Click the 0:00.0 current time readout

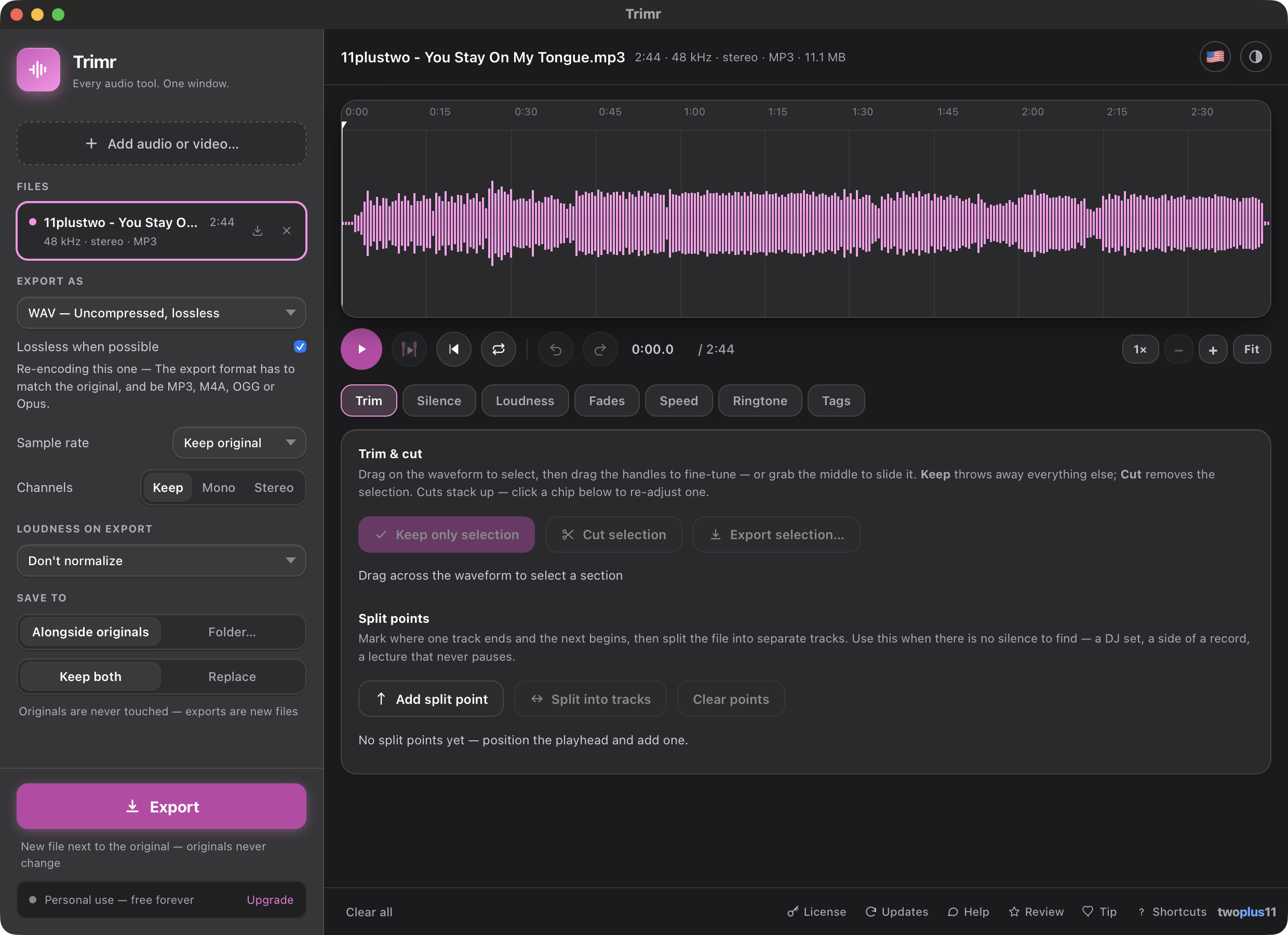[652, 350]
